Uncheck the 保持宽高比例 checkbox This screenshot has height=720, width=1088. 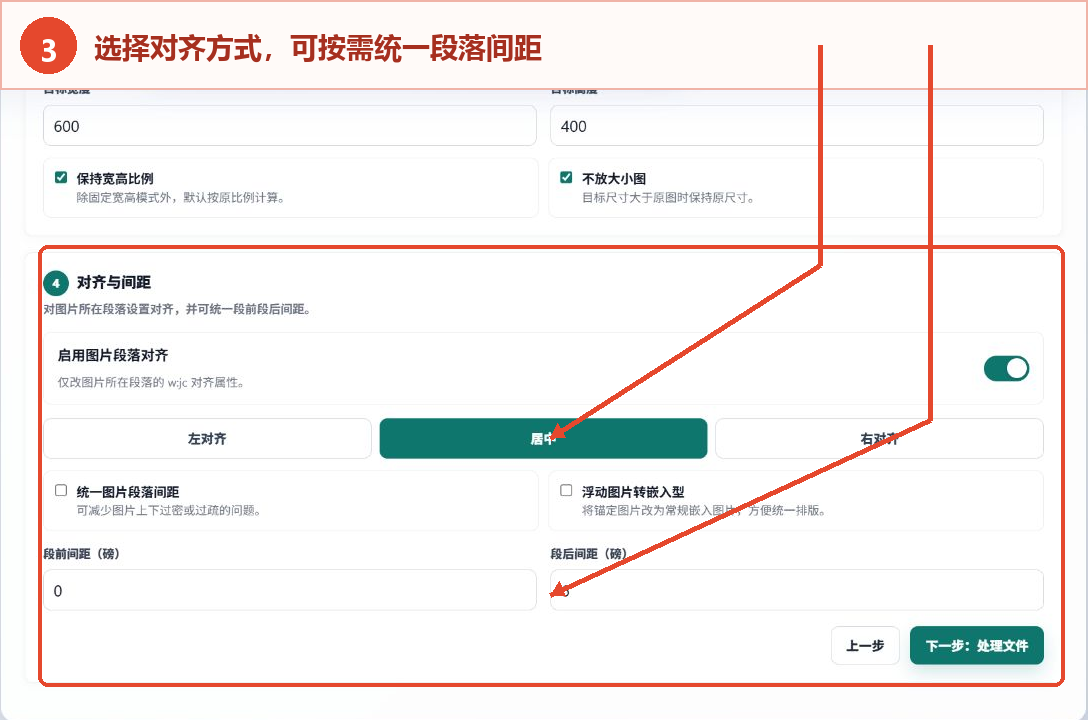coord(61,178)
